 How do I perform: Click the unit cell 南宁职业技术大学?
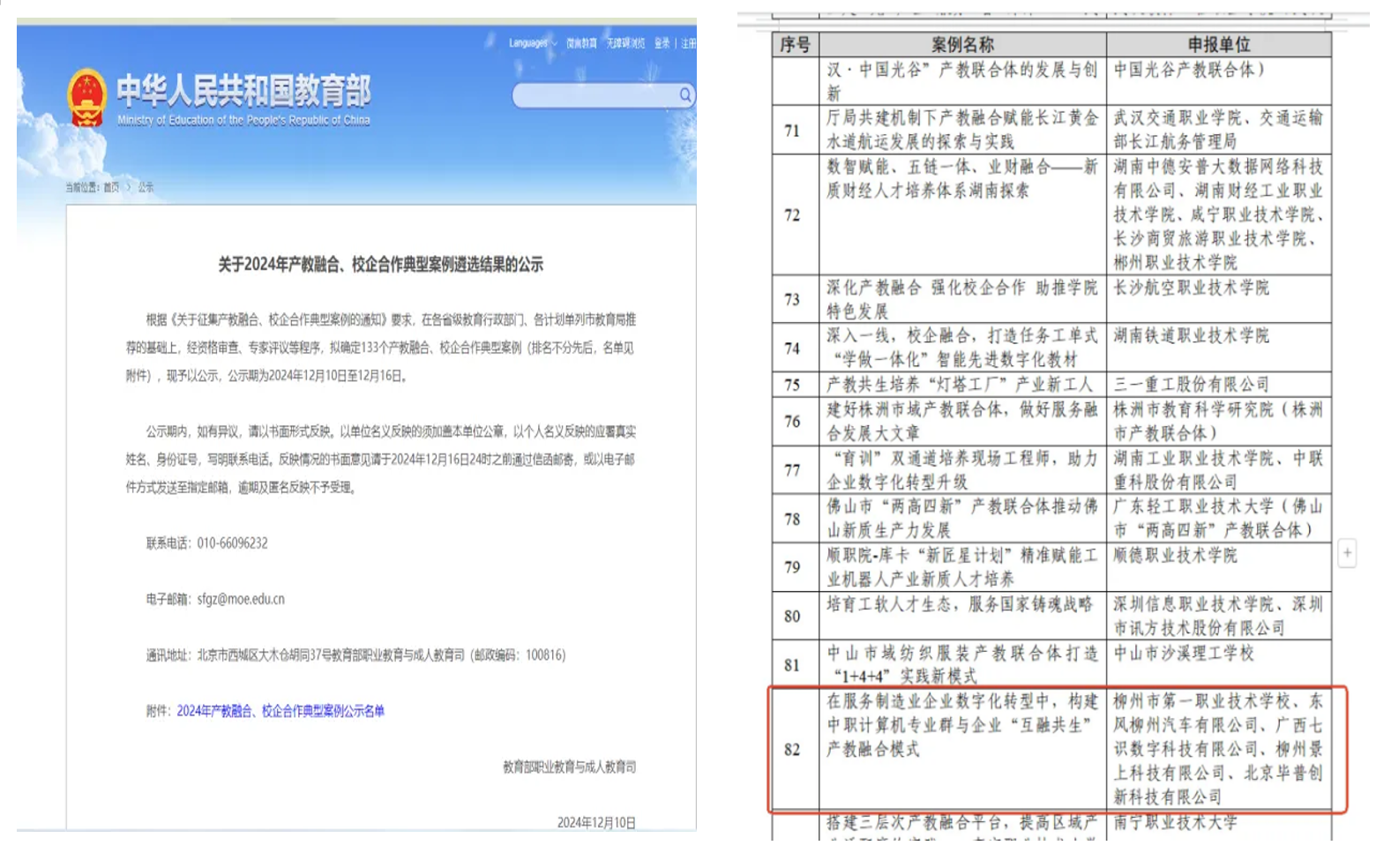coord(1218,825)
